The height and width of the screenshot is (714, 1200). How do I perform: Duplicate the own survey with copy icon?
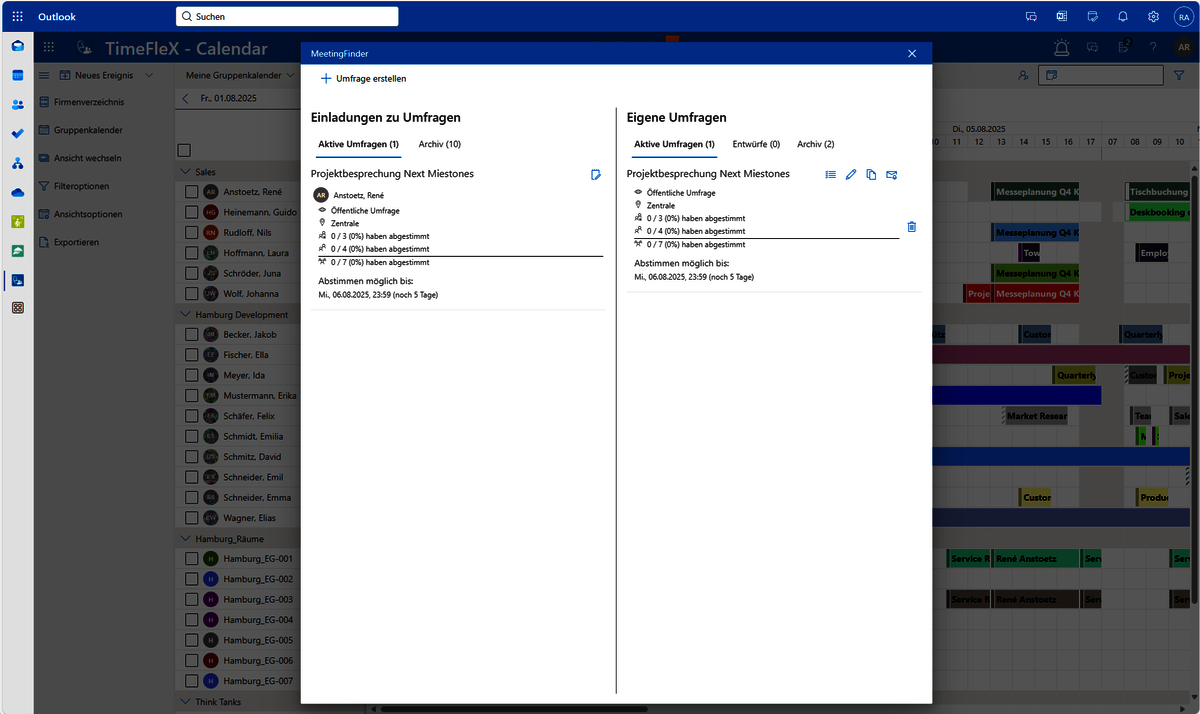tap(871, 175)
